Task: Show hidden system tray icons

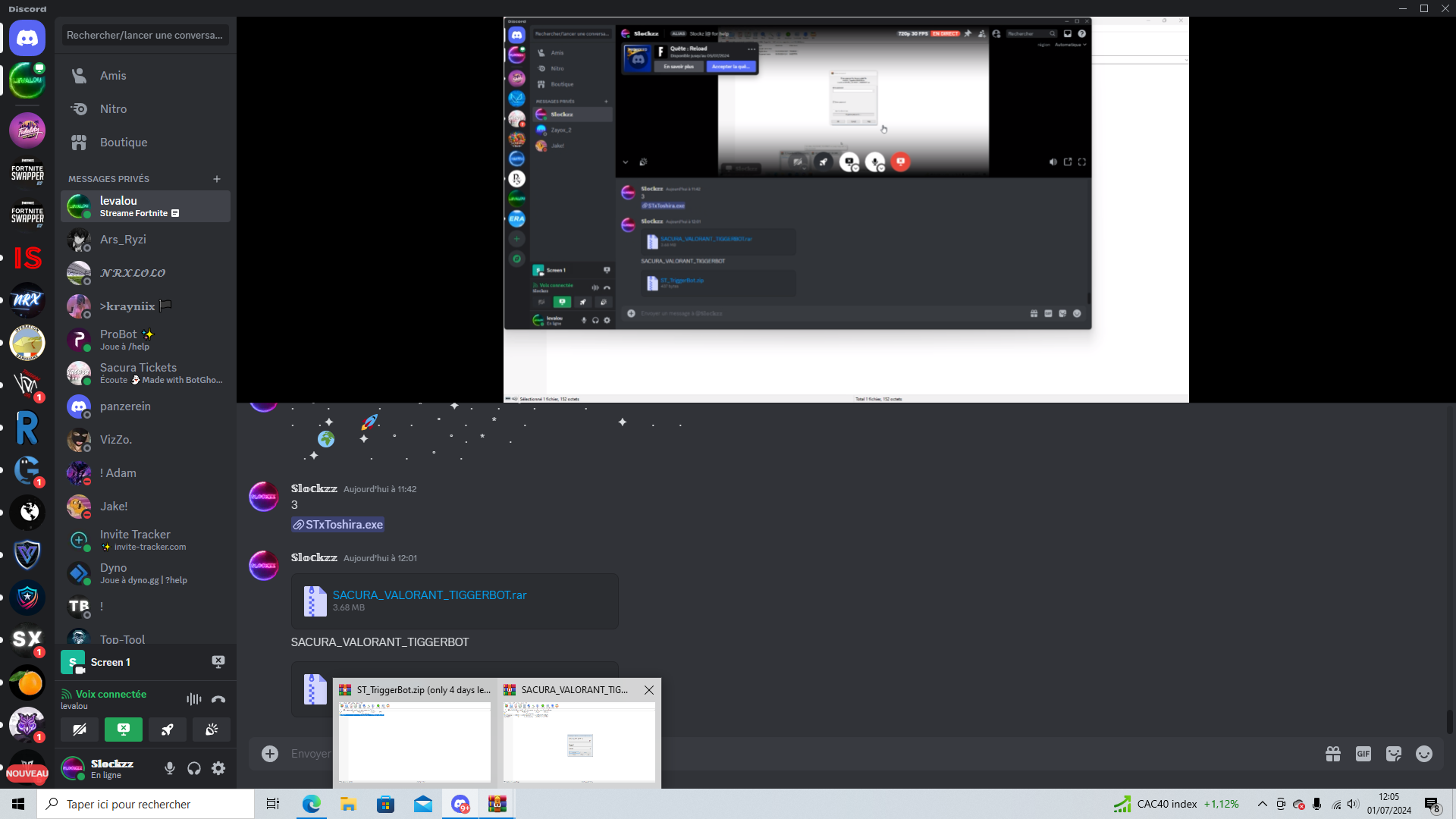Action: click(x=1262, y=804)
